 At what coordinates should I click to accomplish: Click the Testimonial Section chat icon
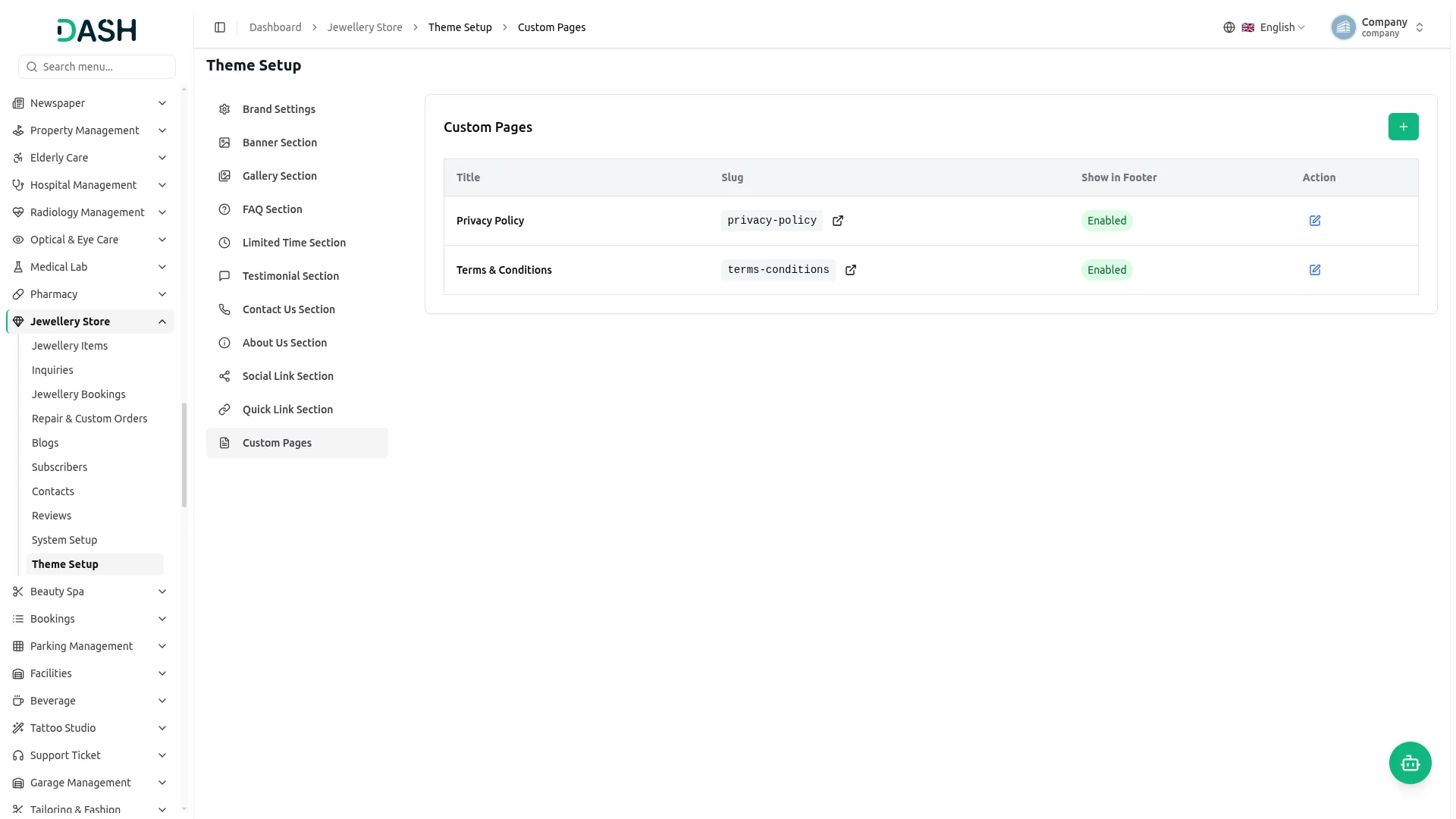[x=224, y=276]
